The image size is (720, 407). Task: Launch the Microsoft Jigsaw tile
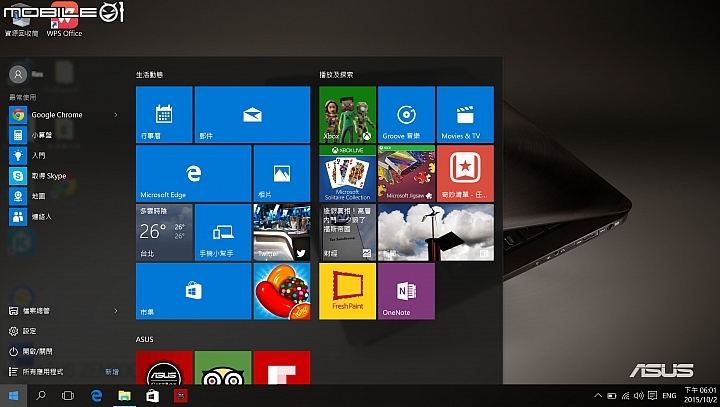(x=406, y=174)
